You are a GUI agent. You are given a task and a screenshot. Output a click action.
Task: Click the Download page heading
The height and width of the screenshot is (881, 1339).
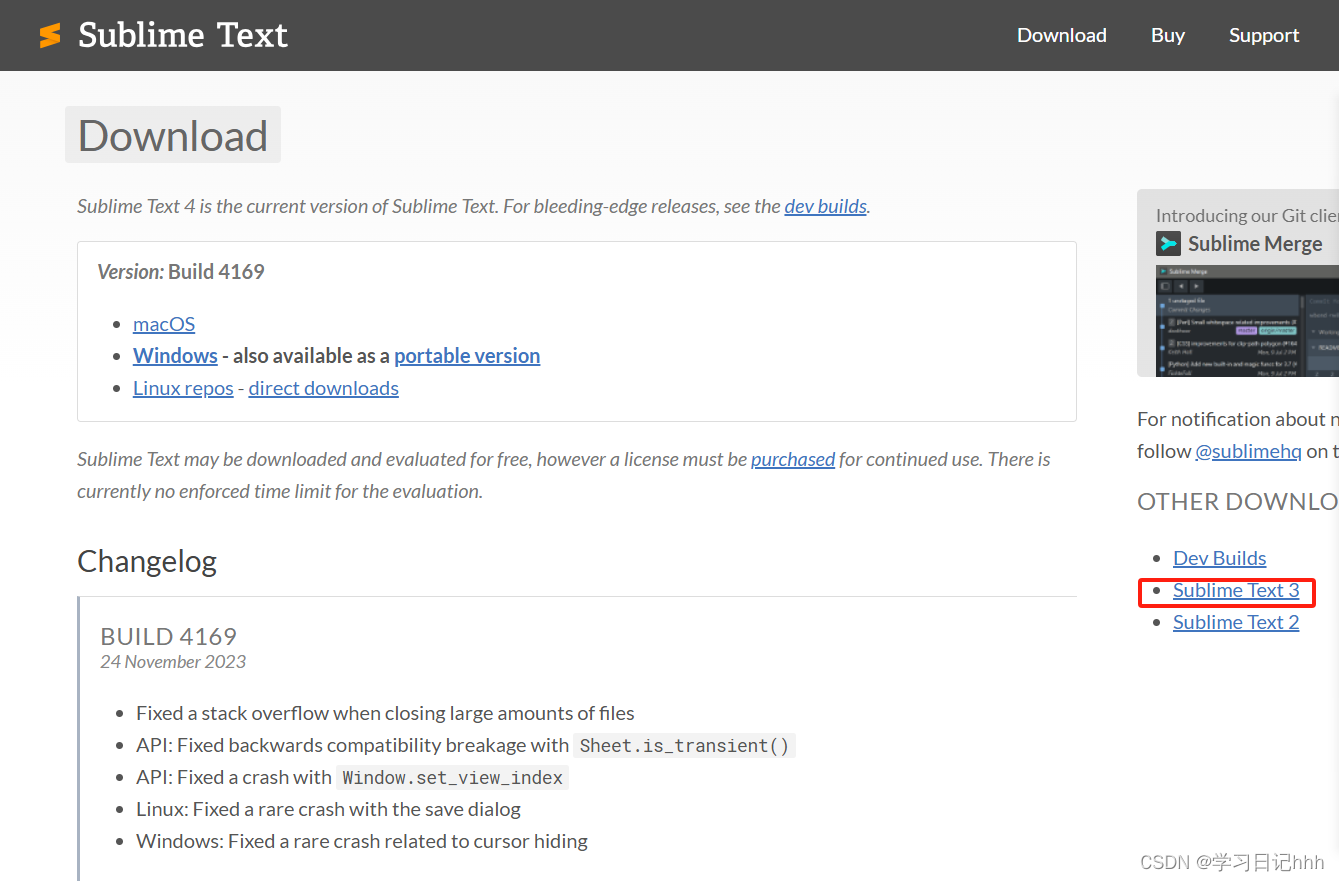[173, 135]
